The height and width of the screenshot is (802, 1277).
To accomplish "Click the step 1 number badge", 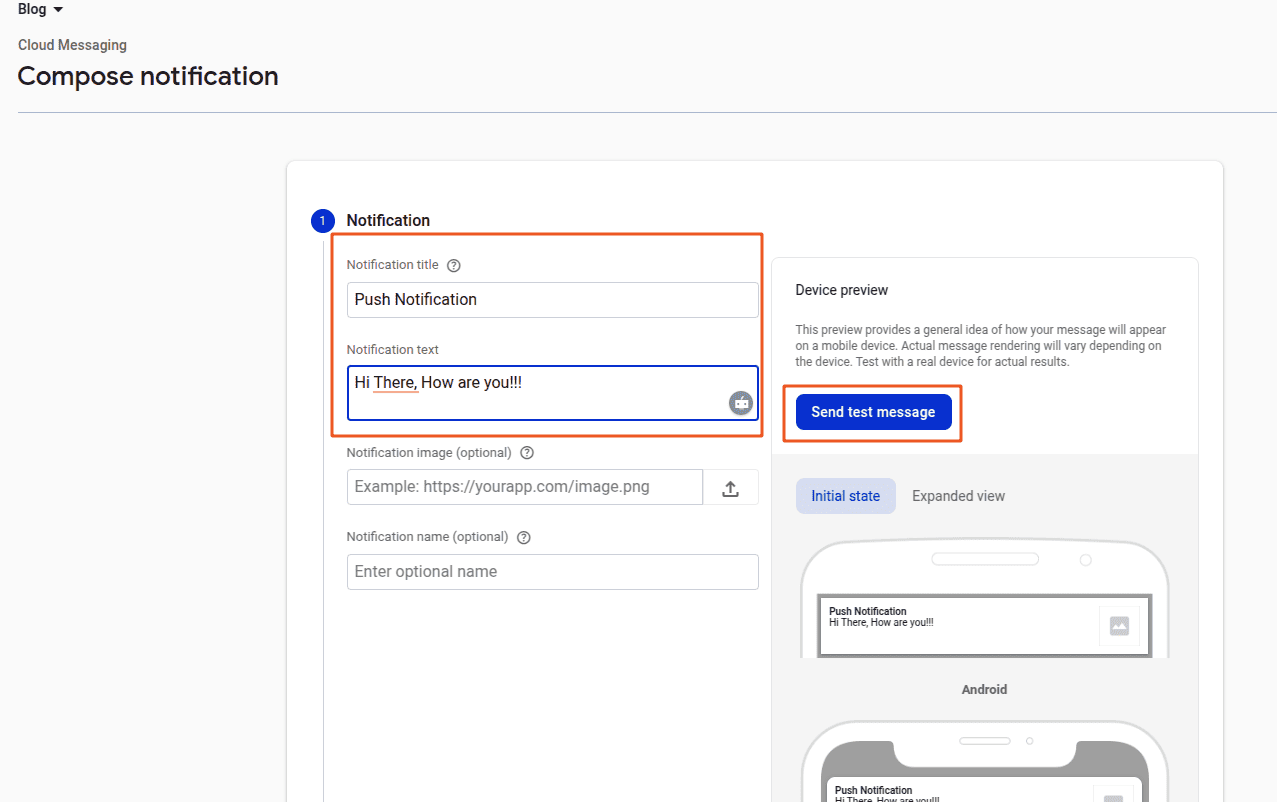I will coord(322,221).
